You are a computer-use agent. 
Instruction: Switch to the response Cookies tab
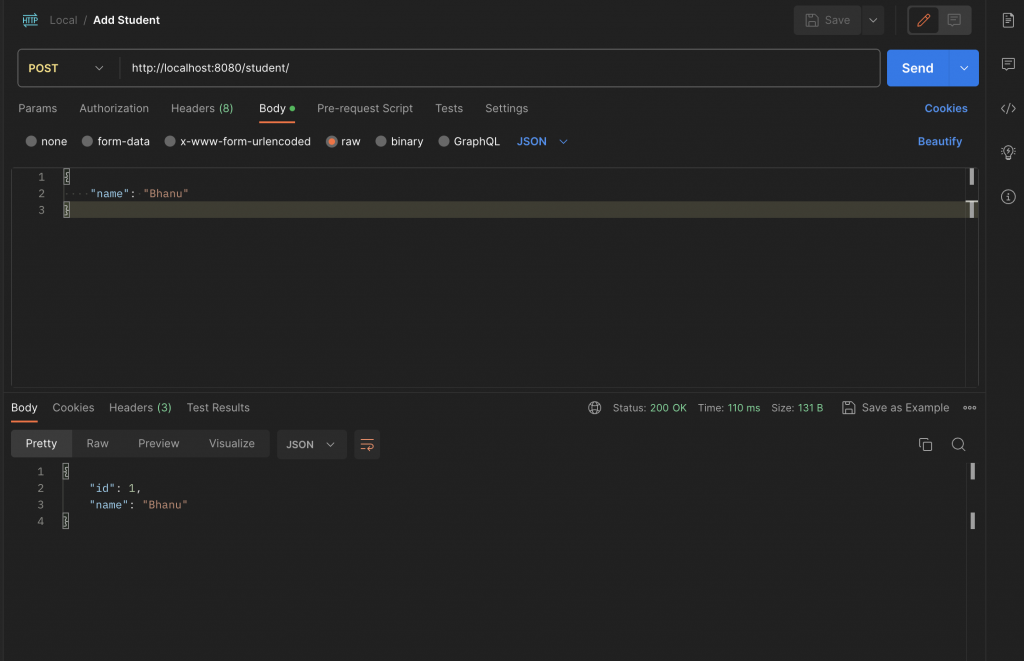[x=73, y=408]
